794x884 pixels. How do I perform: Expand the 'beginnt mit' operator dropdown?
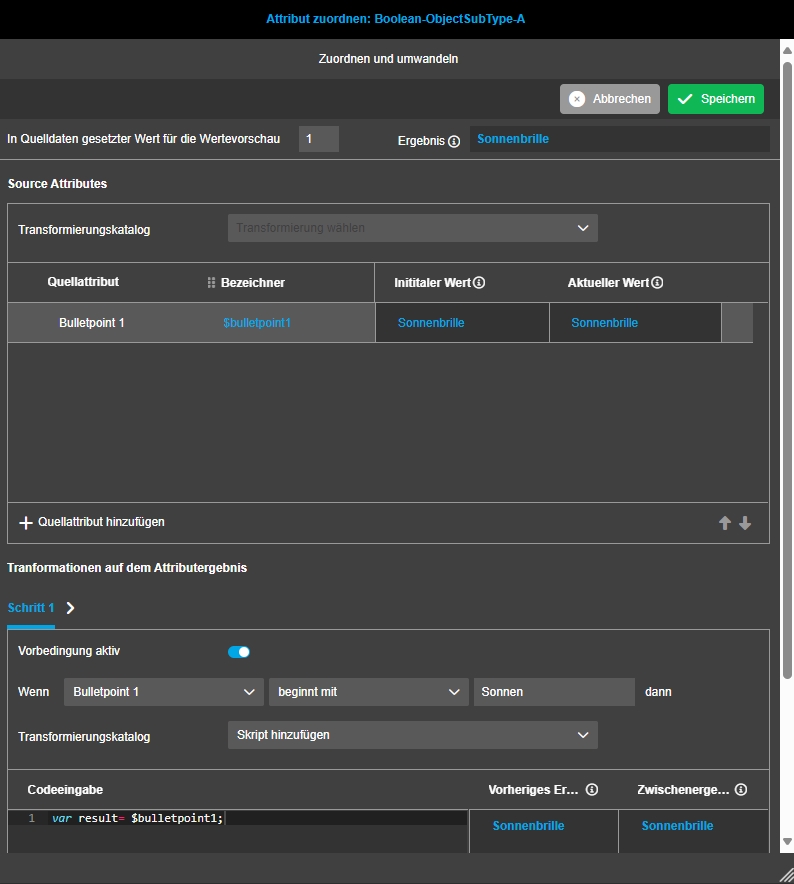pyautogui.click(x=368, y=692)
